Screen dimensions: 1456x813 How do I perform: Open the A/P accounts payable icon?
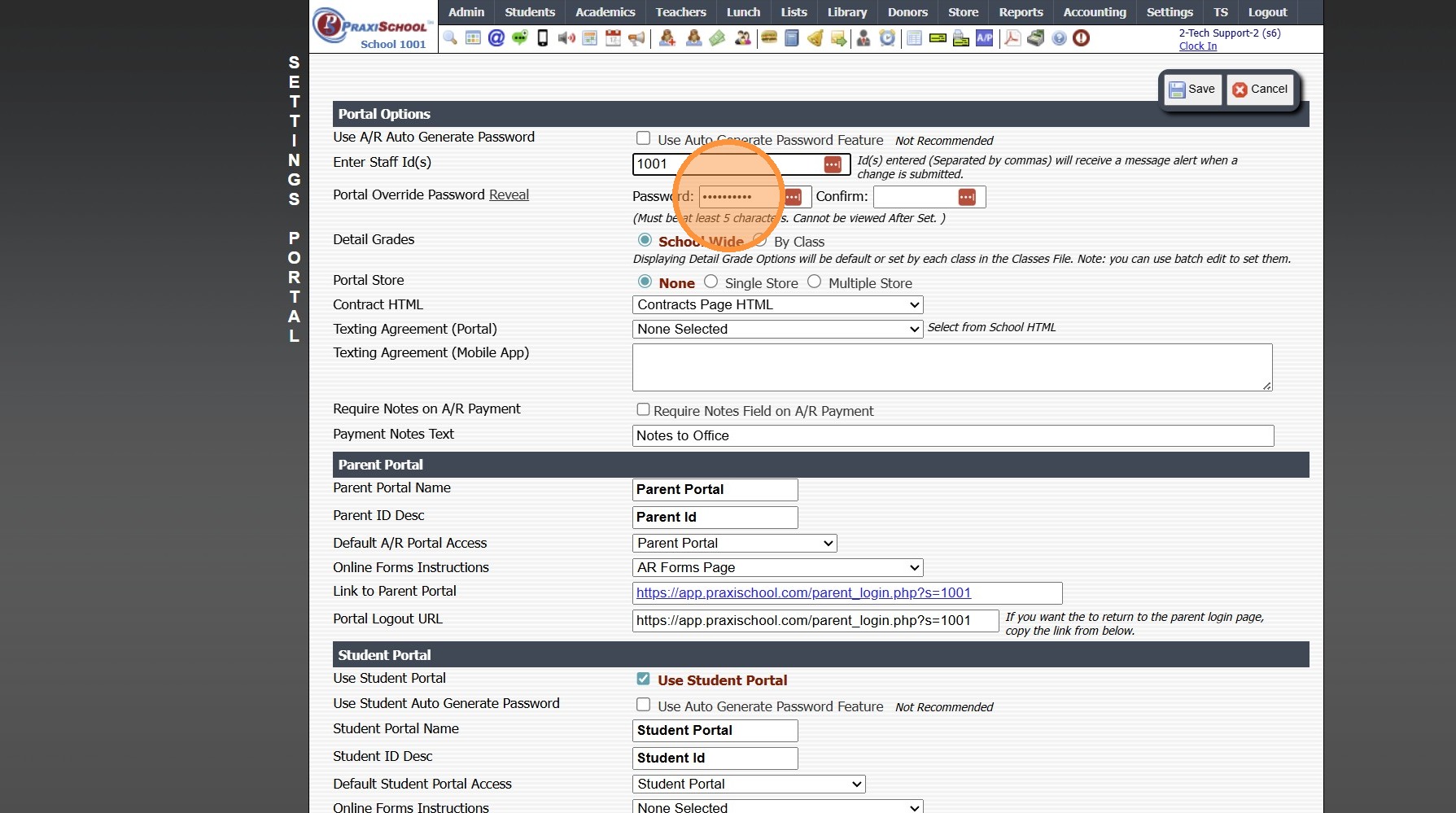(x=985, y=38)
